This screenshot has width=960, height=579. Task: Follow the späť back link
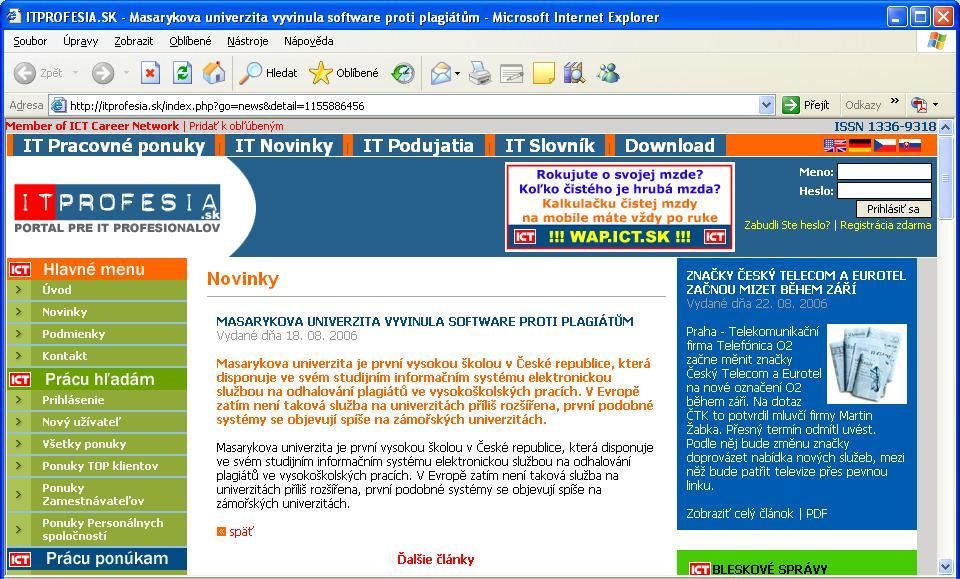point(241,531)
